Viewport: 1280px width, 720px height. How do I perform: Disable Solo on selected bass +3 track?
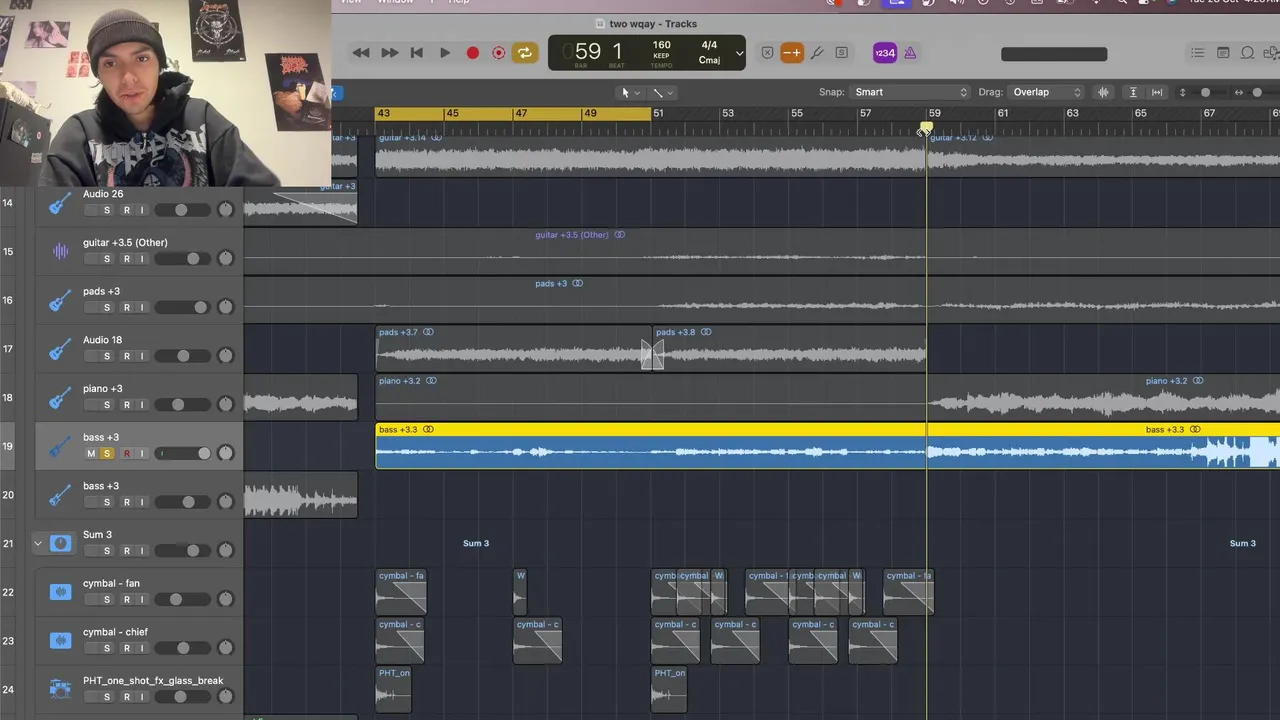107,453
